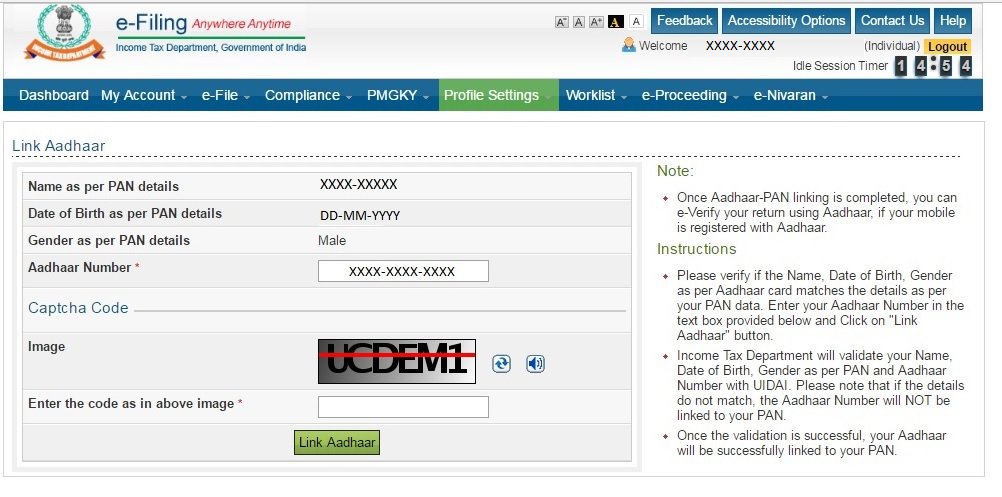Screen dimensions: 1002x497
Task: Reset font size with normal A icon
Action: [578, 22]
